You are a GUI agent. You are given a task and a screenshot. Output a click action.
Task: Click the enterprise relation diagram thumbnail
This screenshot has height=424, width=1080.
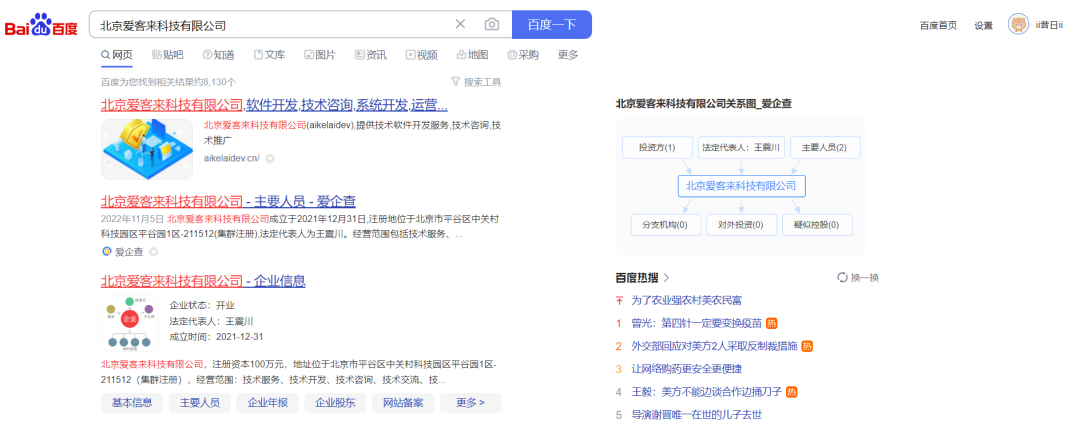(129, 324)
